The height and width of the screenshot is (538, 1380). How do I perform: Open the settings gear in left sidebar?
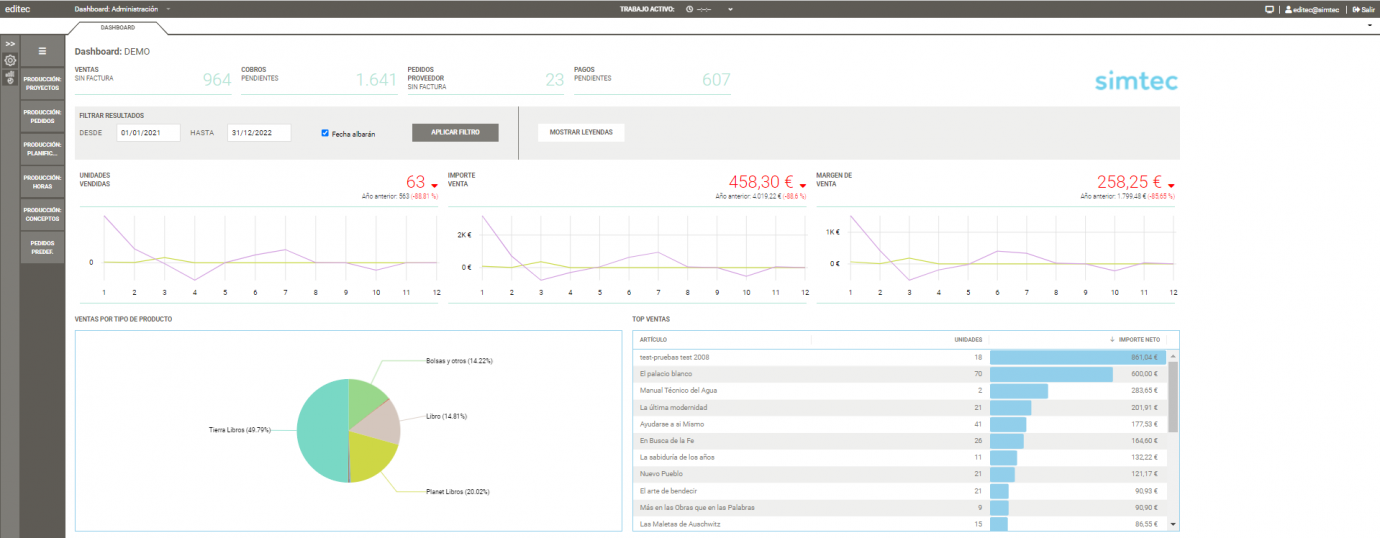(10, 60)
